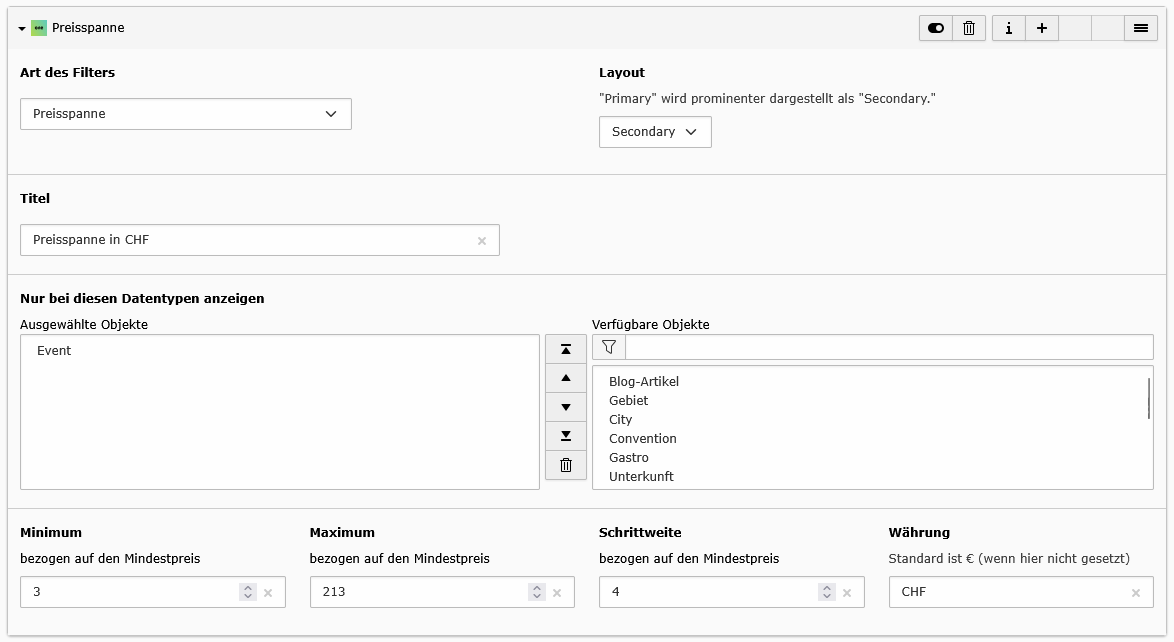Open the Layout Secondary dropdown
This screenshot has width=1174, height=642.
655,132
